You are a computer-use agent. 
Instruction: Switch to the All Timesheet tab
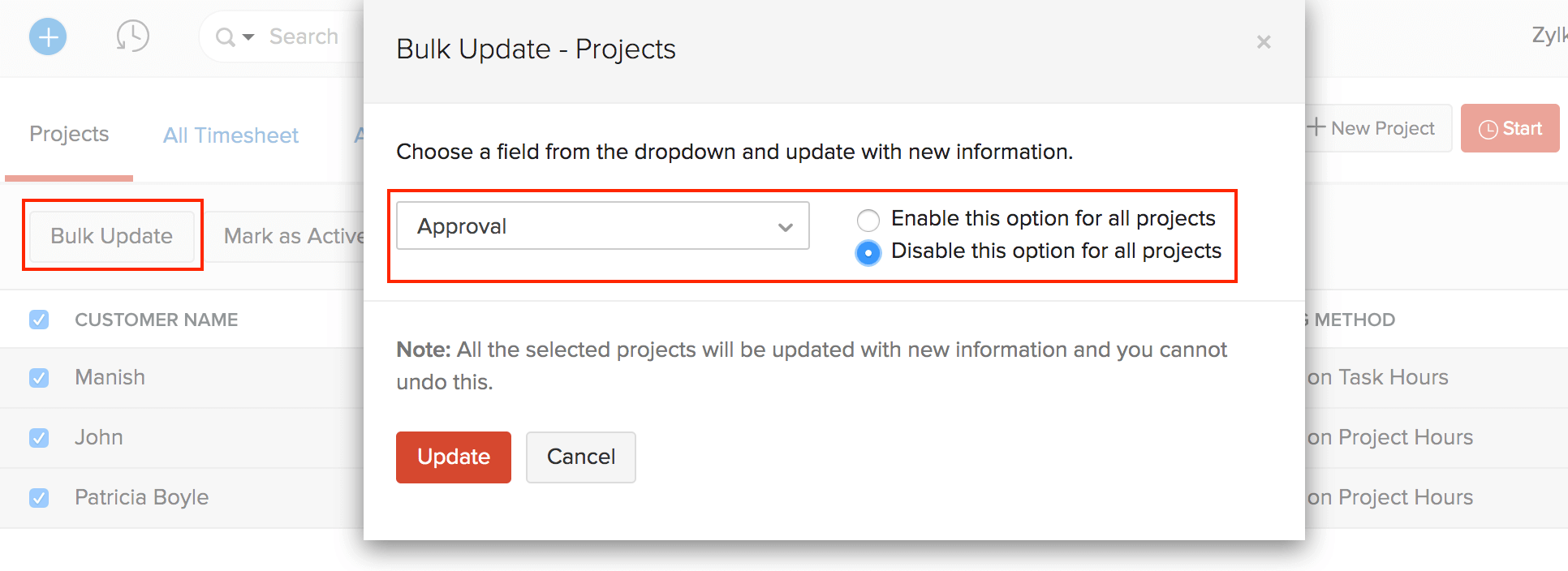tap(230, 135)
